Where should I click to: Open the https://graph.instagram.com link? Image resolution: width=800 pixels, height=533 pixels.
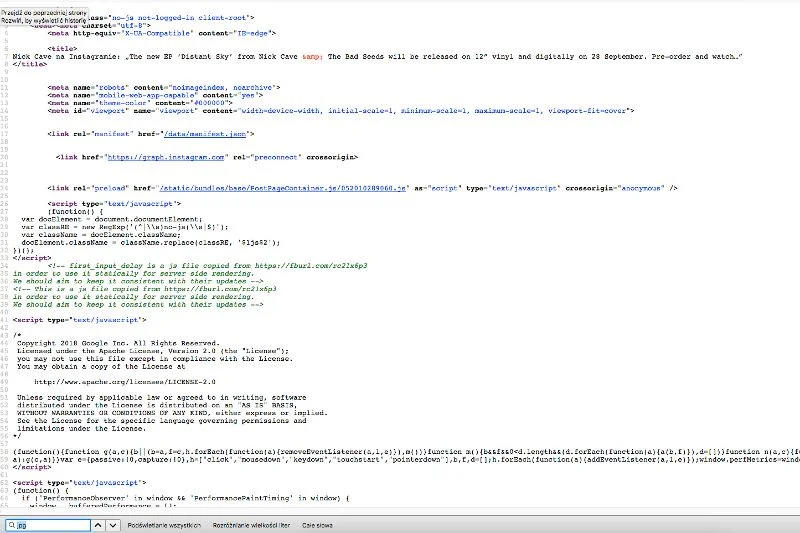pyautogui.click(x=166, y=157)
